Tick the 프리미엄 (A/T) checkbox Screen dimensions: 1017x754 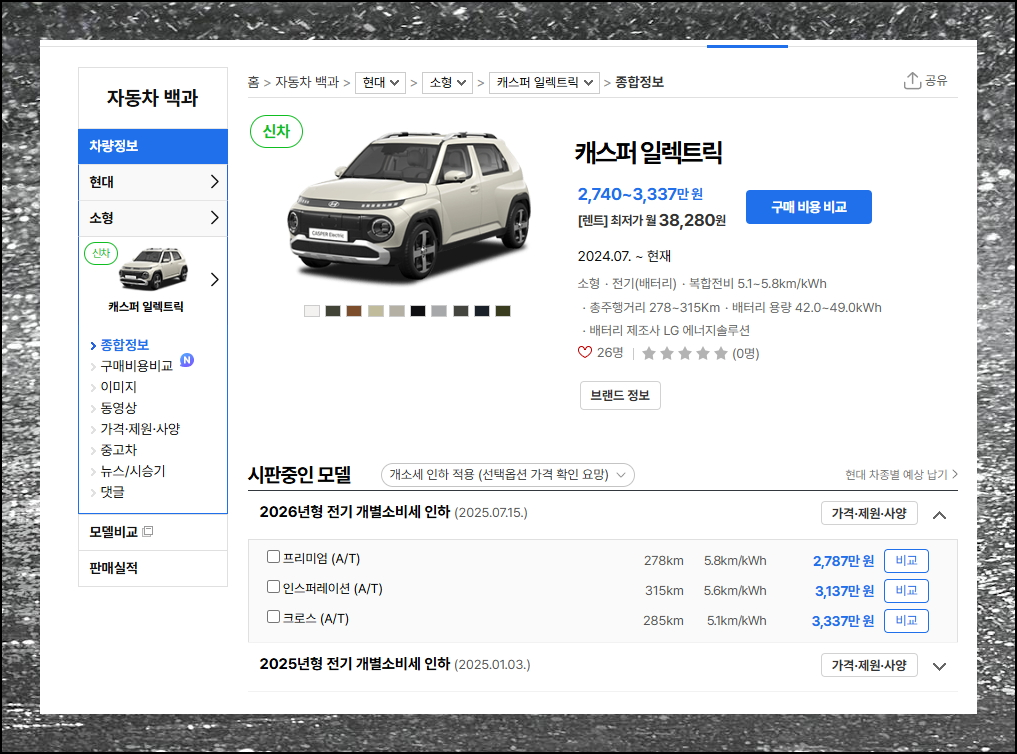pos(274,557)
